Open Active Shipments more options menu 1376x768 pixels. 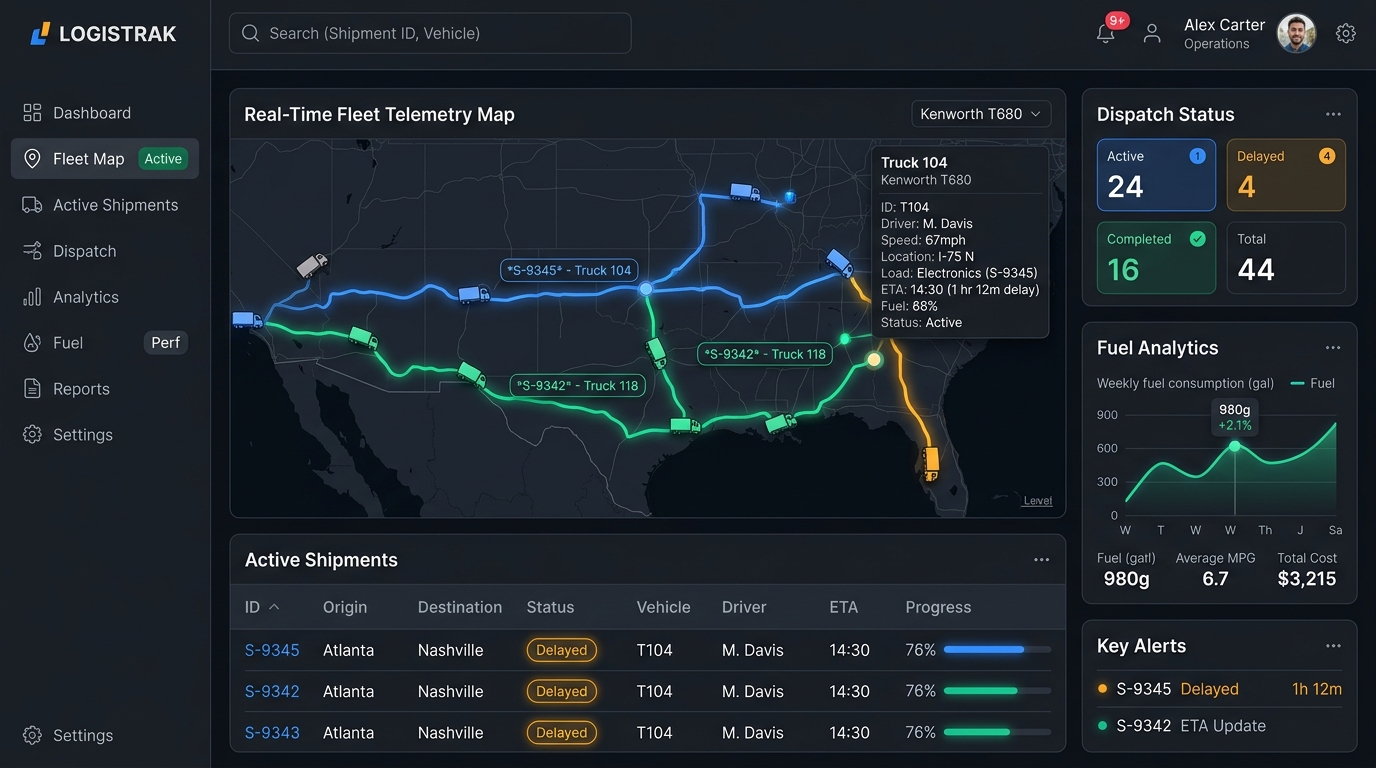point(1041,560)
